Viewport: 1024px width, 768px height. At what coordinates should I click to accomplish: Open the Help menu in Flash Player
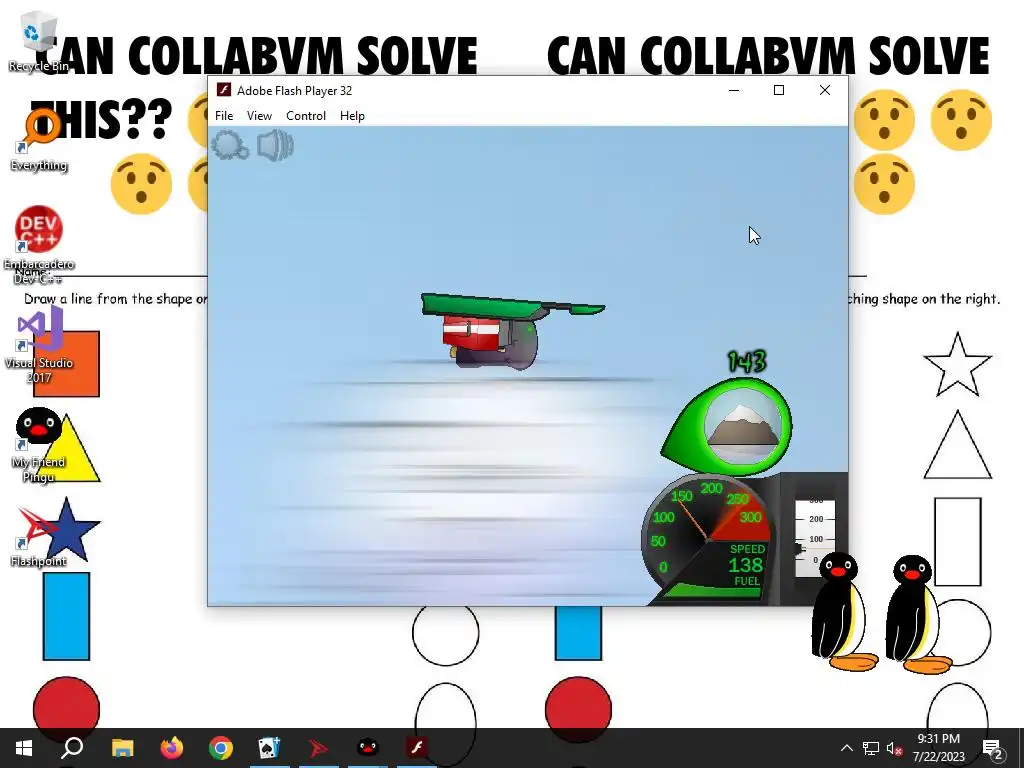point(352,116)
